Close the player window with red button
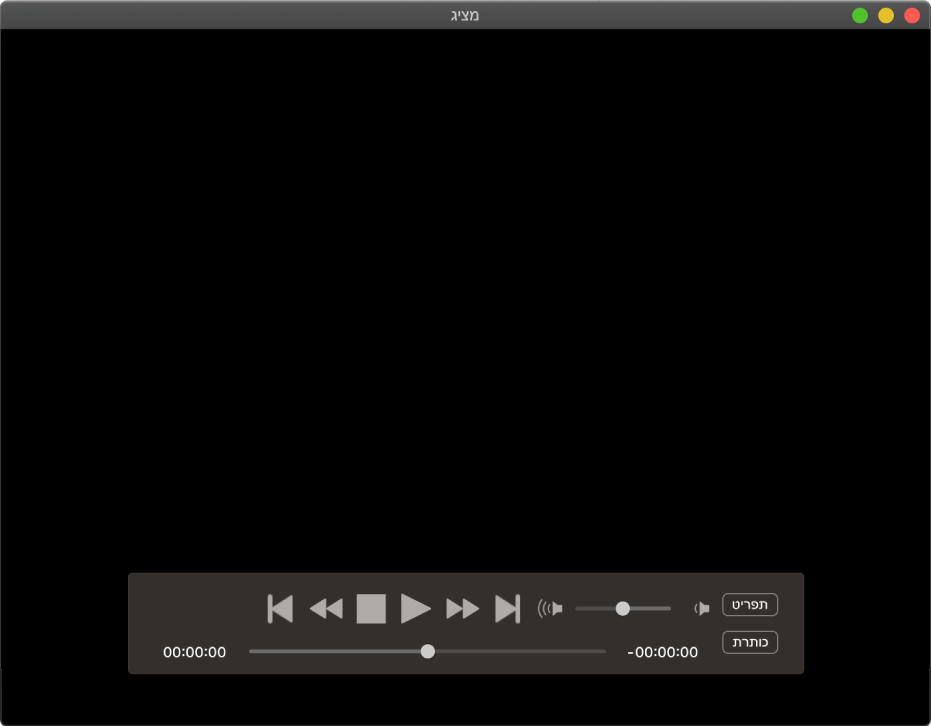 click(912, 15)
